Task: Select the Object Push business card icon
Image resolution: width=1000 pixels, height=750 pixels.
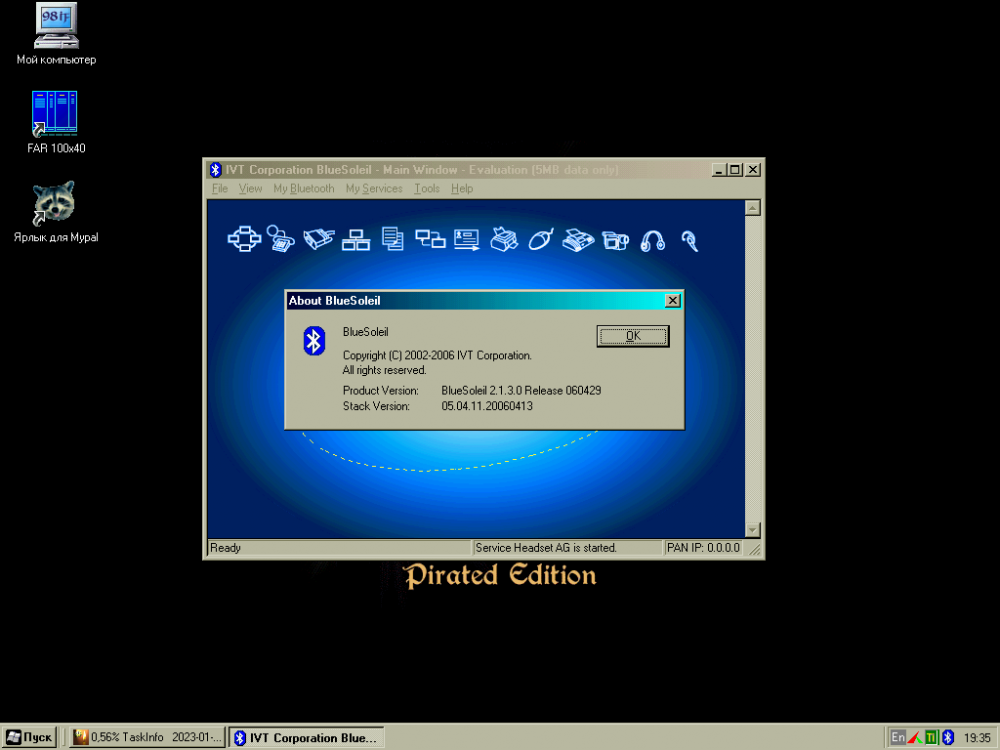Action: pos(467,239)
